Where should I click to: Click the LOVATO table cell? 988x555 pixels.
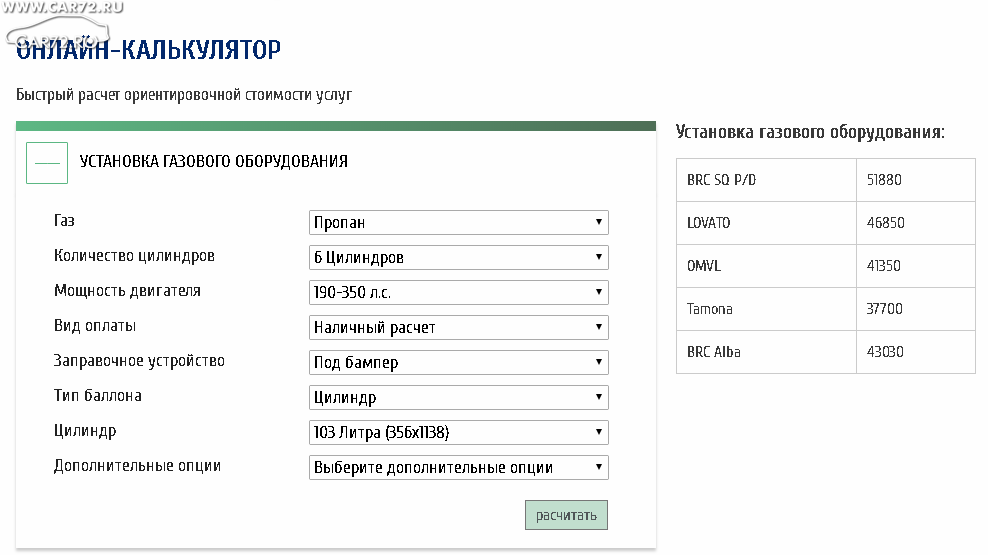[766, 223]
